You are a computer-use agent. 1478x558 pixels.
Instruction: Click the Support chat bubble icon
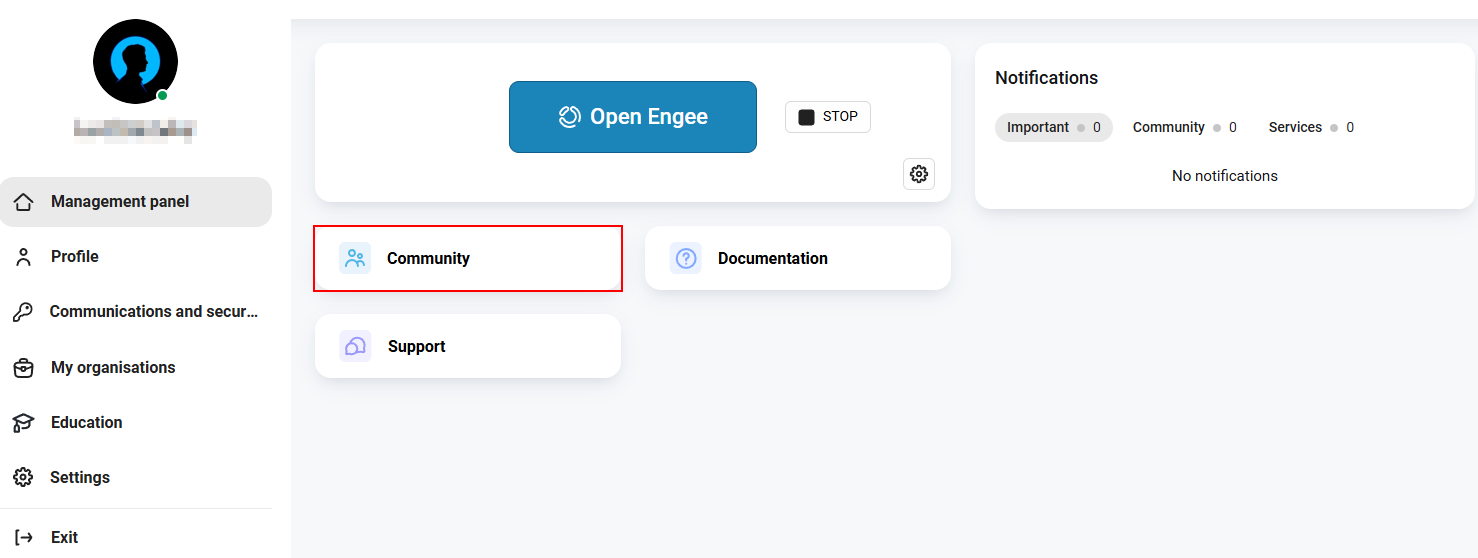click(355, 346)
